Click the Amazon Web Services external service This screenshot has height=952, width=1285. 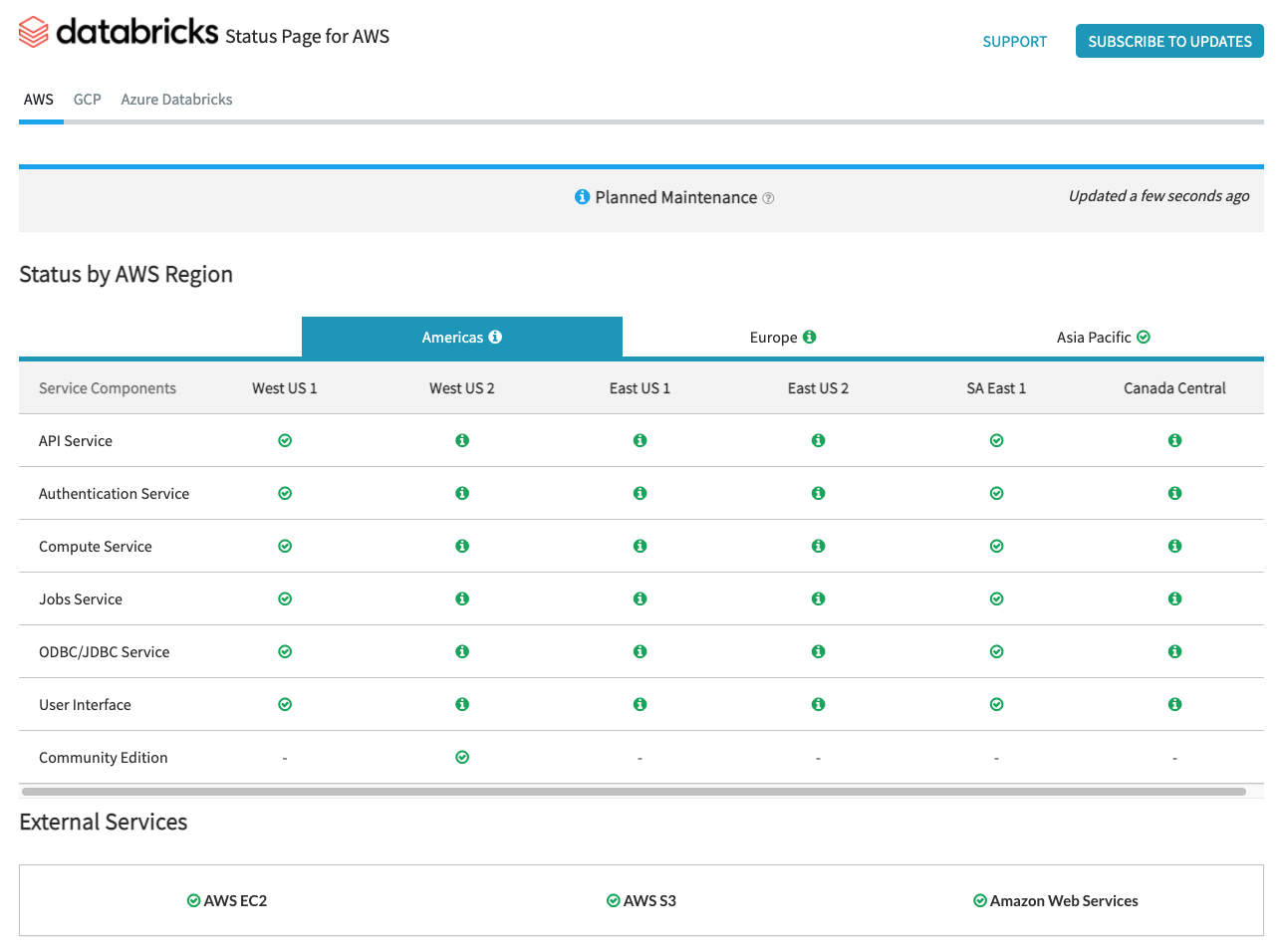point(1063,900)
